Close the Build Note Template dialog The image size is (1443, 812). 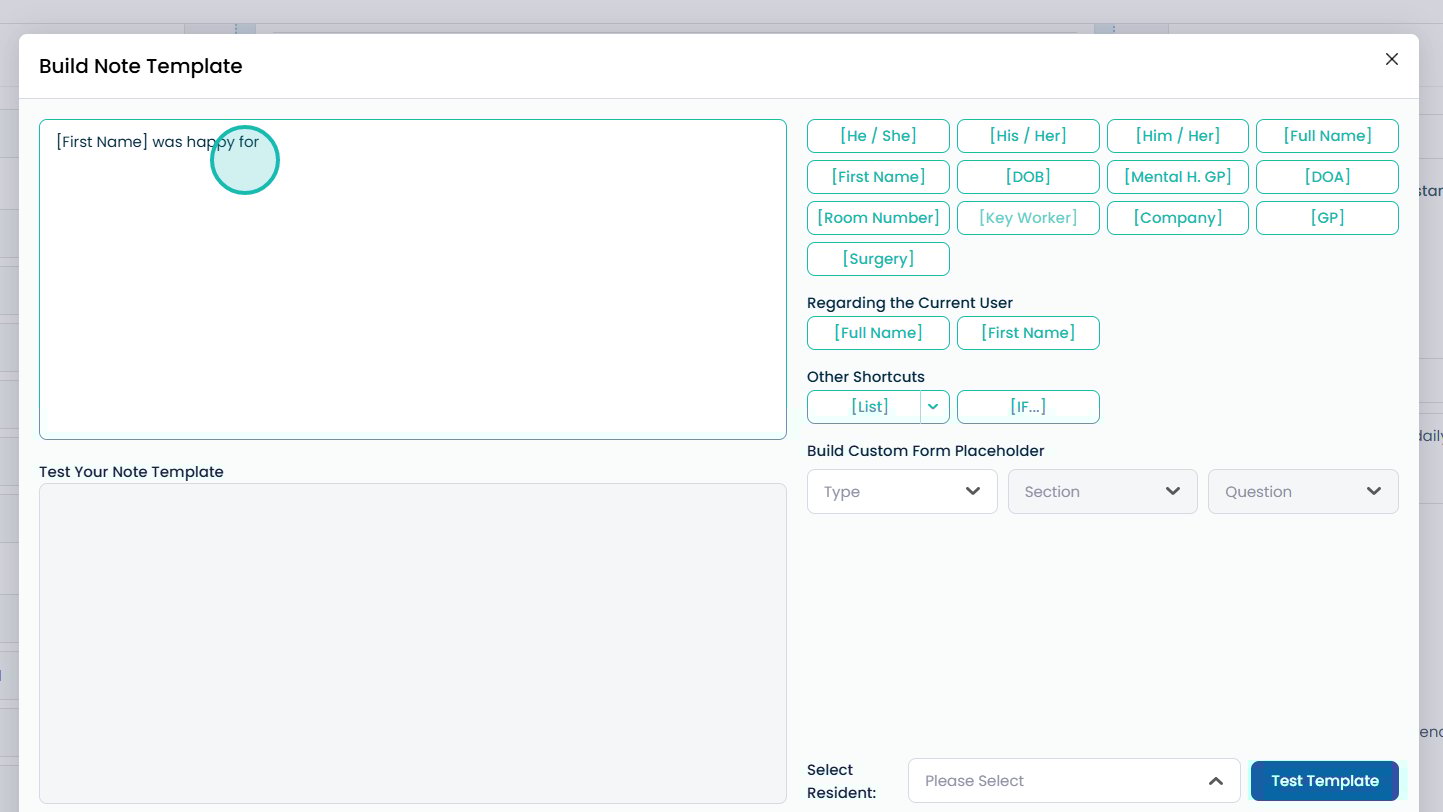tap(1391, 59)
